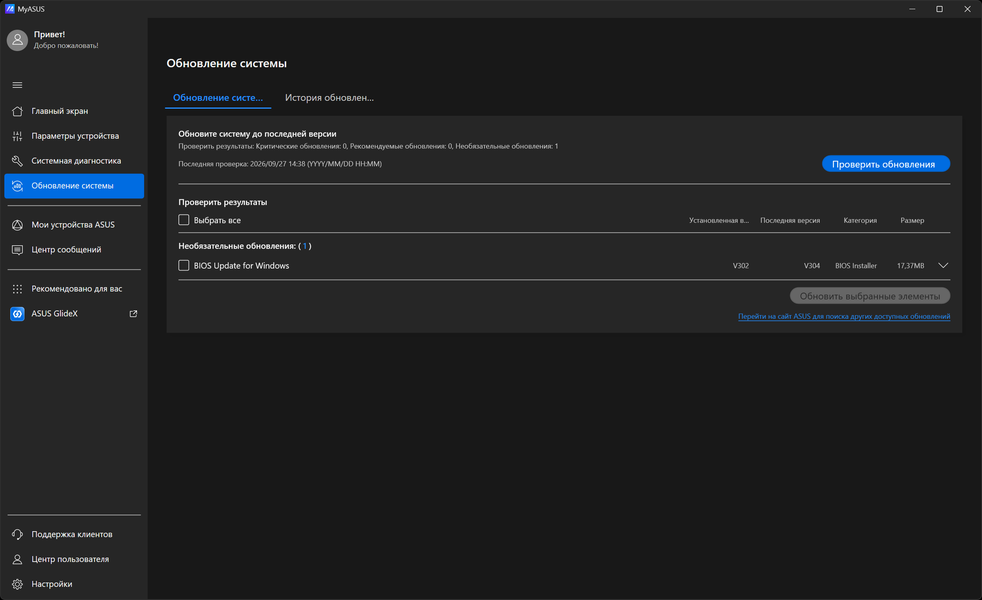Click the BIOS Installer category cell

855,266
